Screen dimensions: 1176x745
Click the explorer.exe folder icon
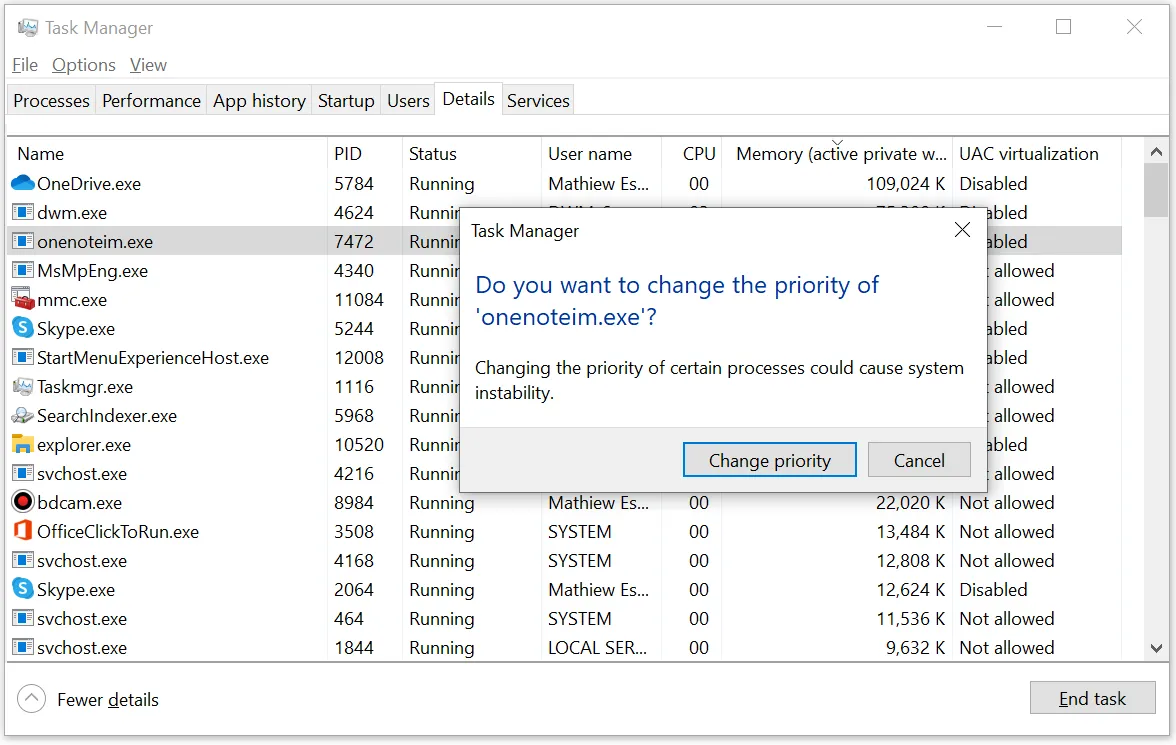pyautogui.click(x=23, y=444)
